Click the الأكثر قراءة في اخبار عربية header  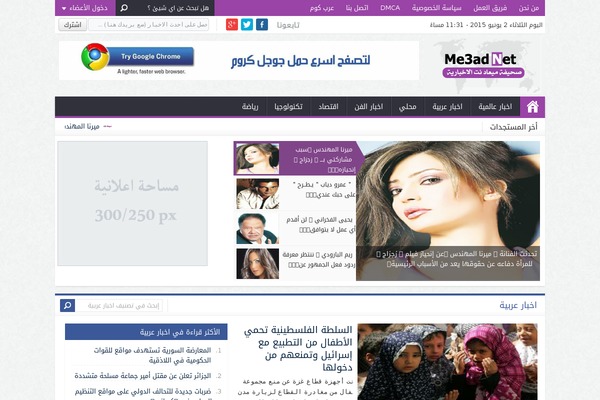(x=146, y=332)
